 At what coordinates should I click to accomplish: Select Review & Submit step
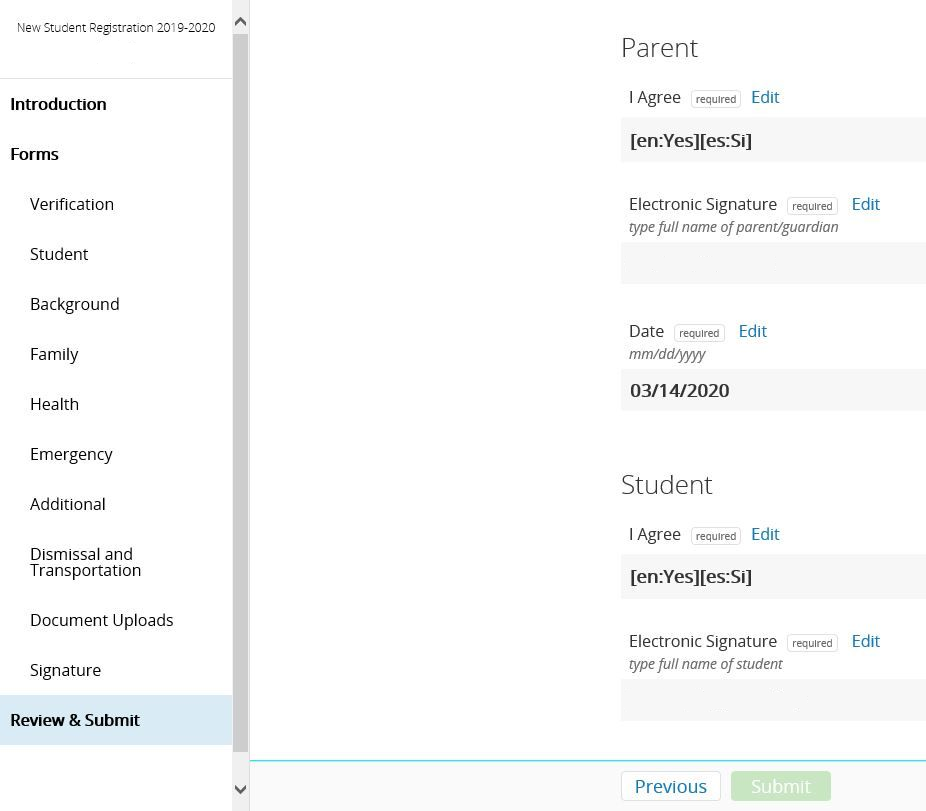[75, 720]
